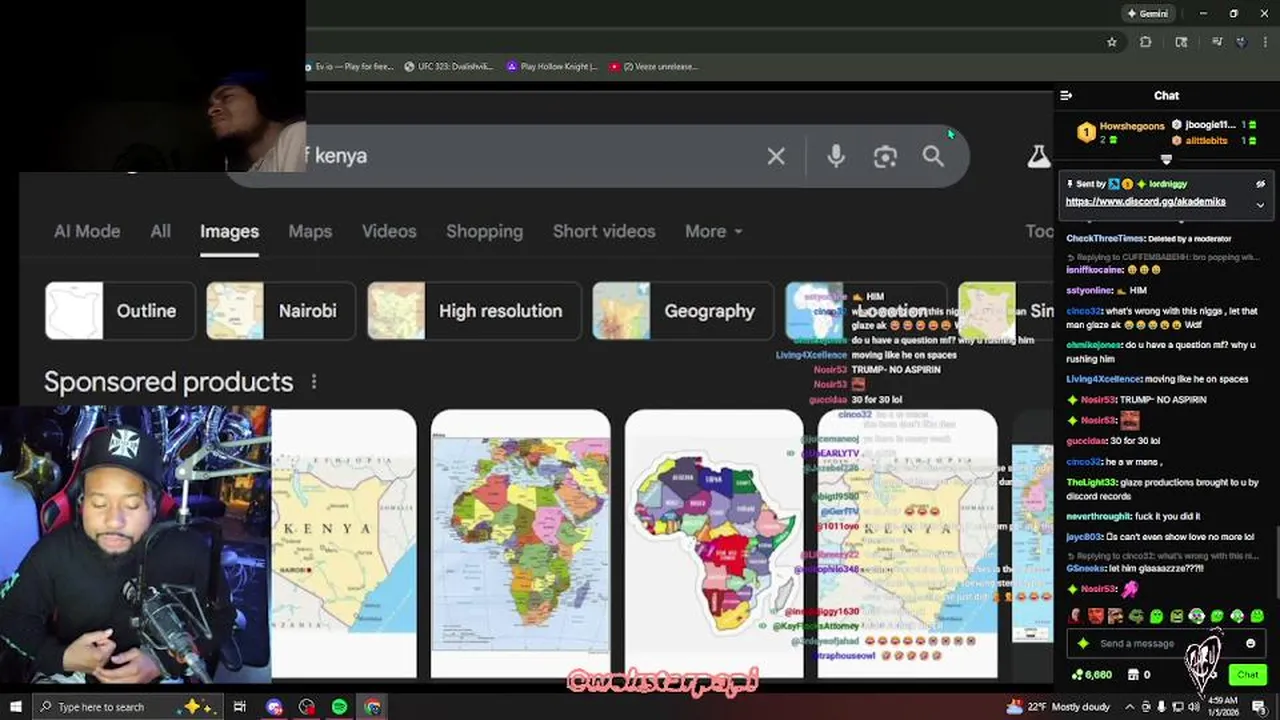Open the chat shop icon
This screenshot has height=720, width=1280.
pyautogui.click(x=1133, y=675)
